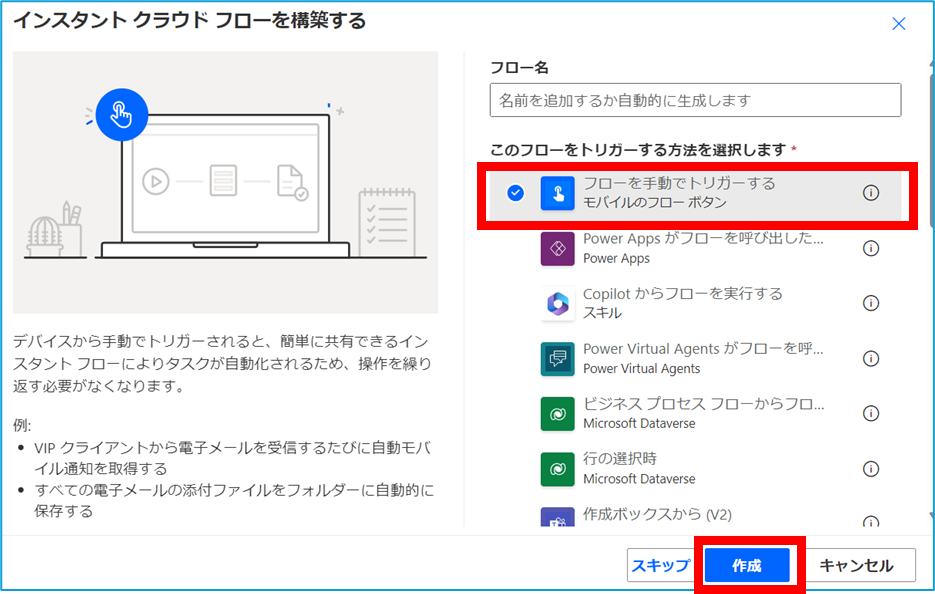Image resolution: width=935 pixels, height=594 pixels.
Task: Click the Power Virtual Agents trigger icon
Action: tap(558, 358)
